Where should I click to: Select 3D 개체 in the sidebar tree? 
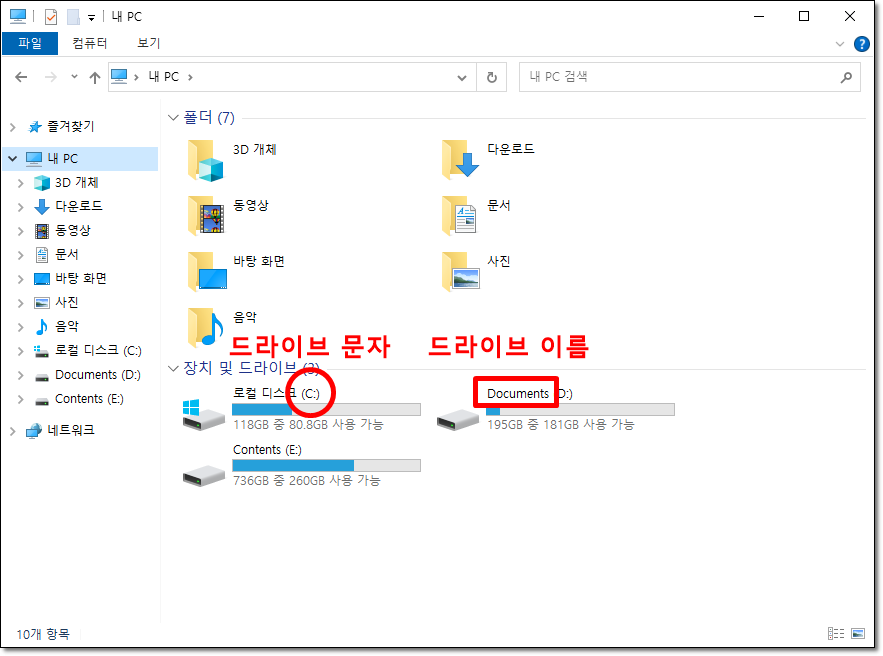pos(77,182)
